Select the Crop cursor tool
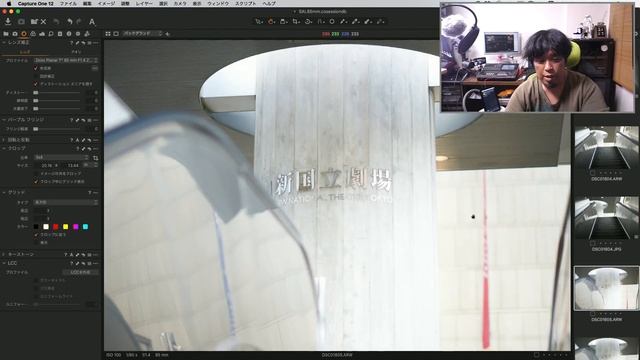This screenshot has height=360, width=640. click(296, 21)
